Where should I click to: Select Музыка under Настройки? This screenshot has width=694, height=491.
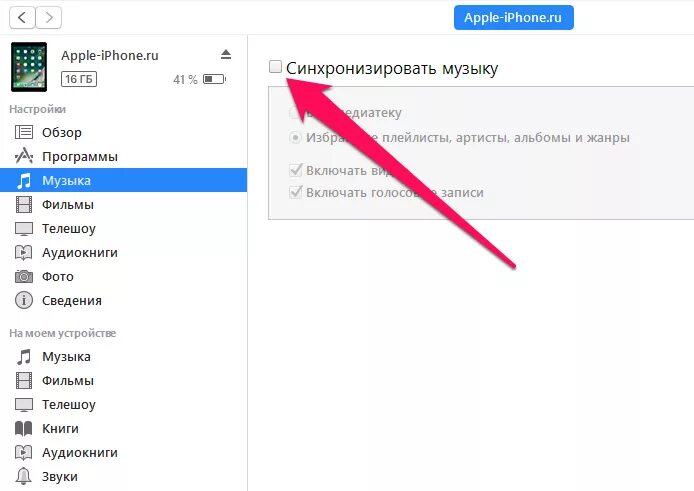coord(123,180)
